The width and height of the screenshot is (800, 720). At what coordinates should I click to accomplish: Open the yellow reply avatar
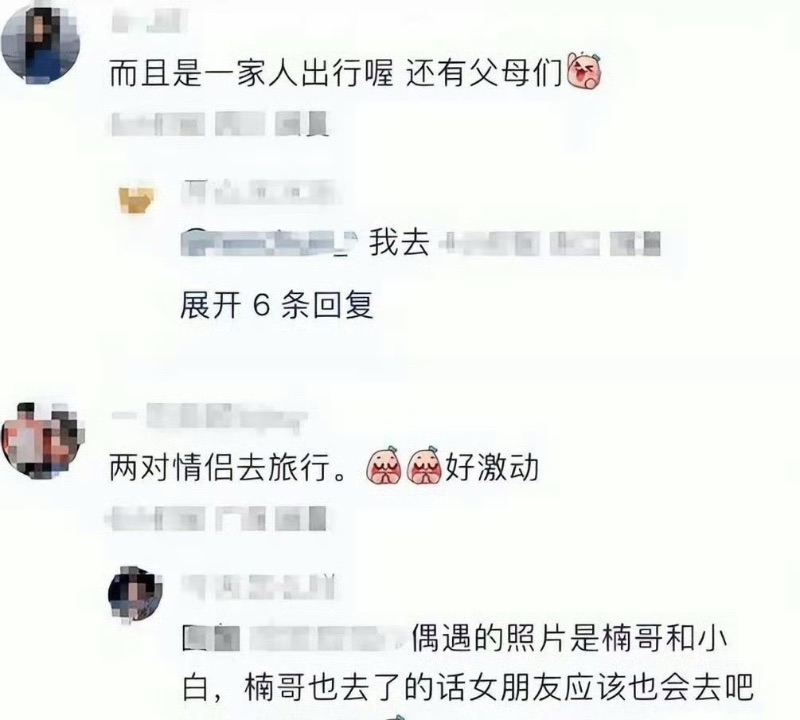[x=136, y=200]
